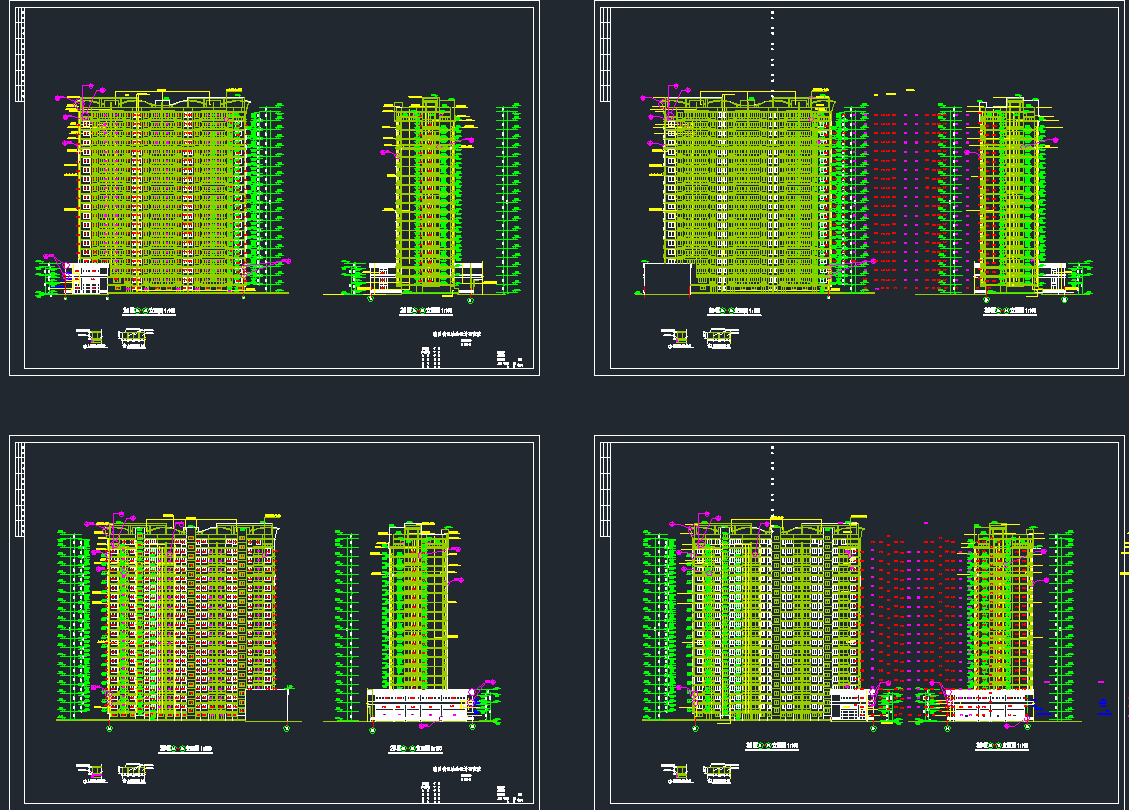The width and height of the screenshot is (1129, 810).
Task: Select dark rectangle beside bottom-left sheet's wide tower
Action: 265,704
